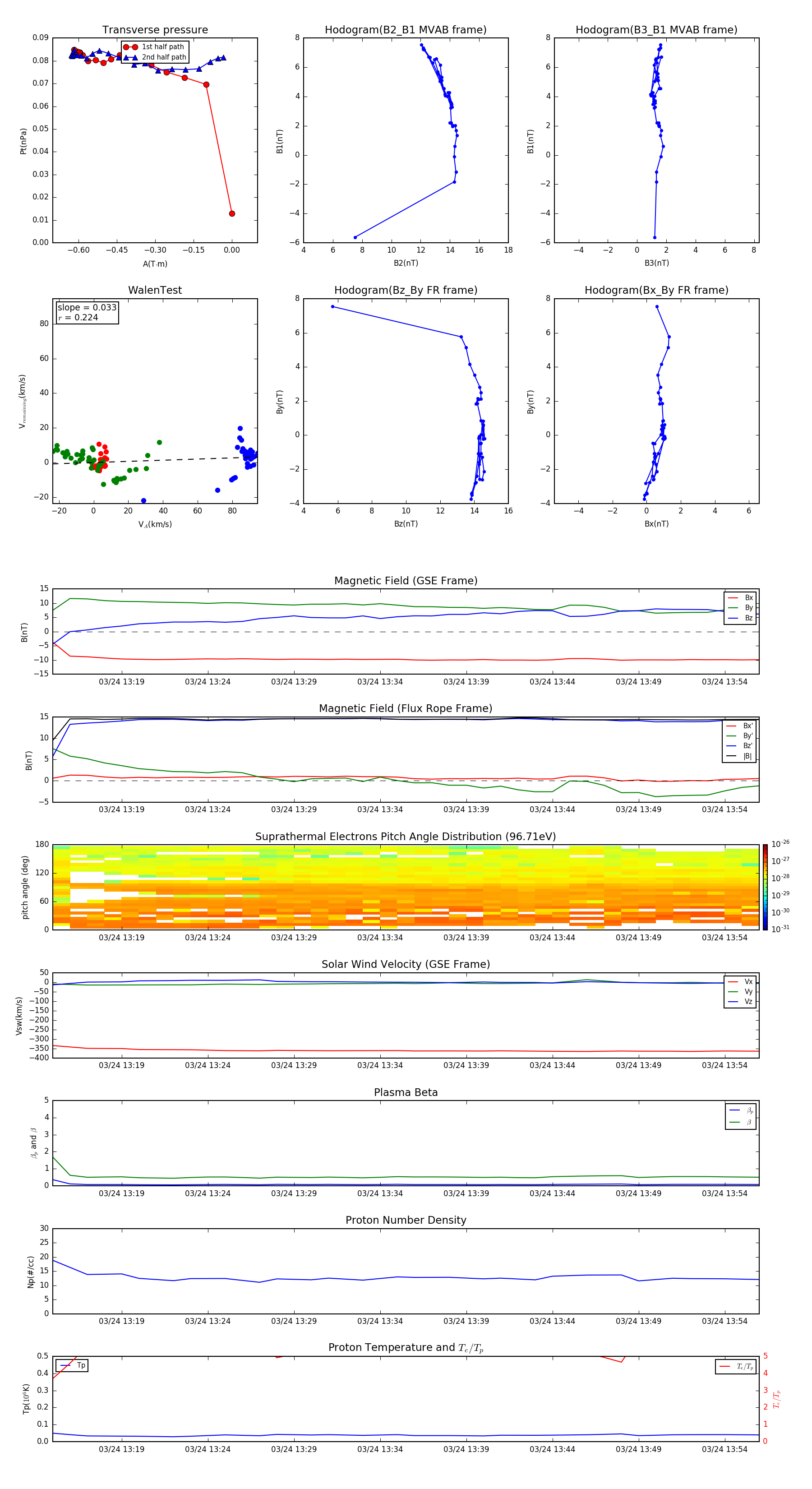The width and height of the screenshot is (812, 1489).
Task: Click the blue Walen test point near 29 km/s, -22 km/s
Action: 143,500
